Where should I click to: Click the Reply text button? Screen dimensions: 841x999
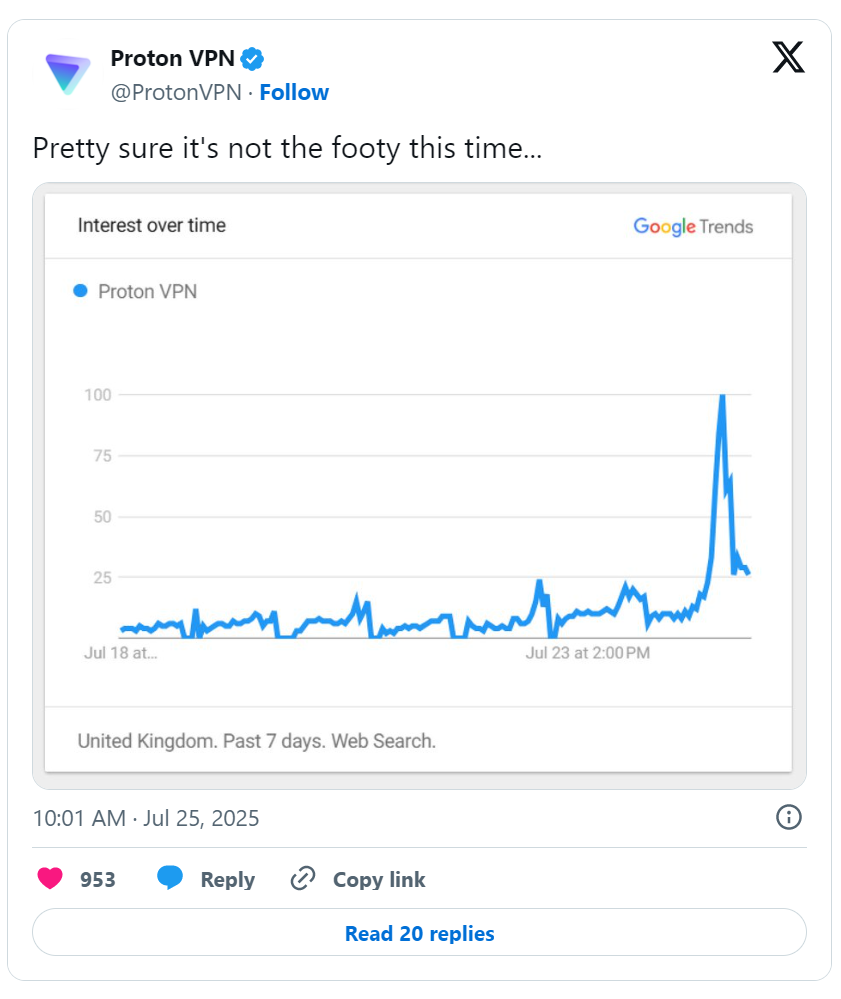227,879
